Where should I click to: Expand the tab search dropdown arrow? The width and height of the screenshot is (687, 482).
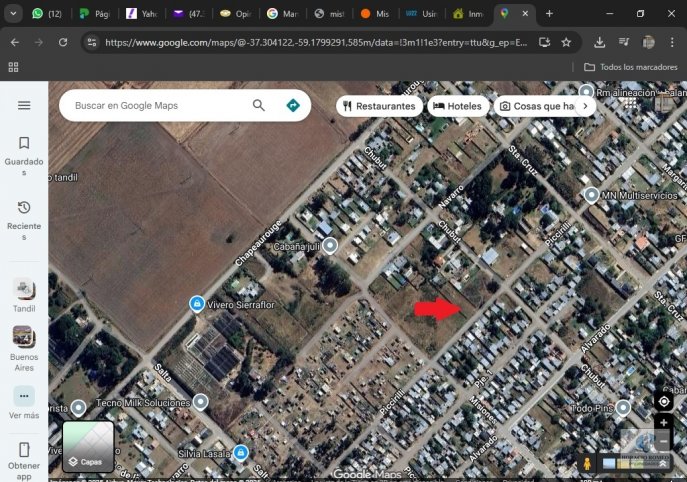coord(13,14)
